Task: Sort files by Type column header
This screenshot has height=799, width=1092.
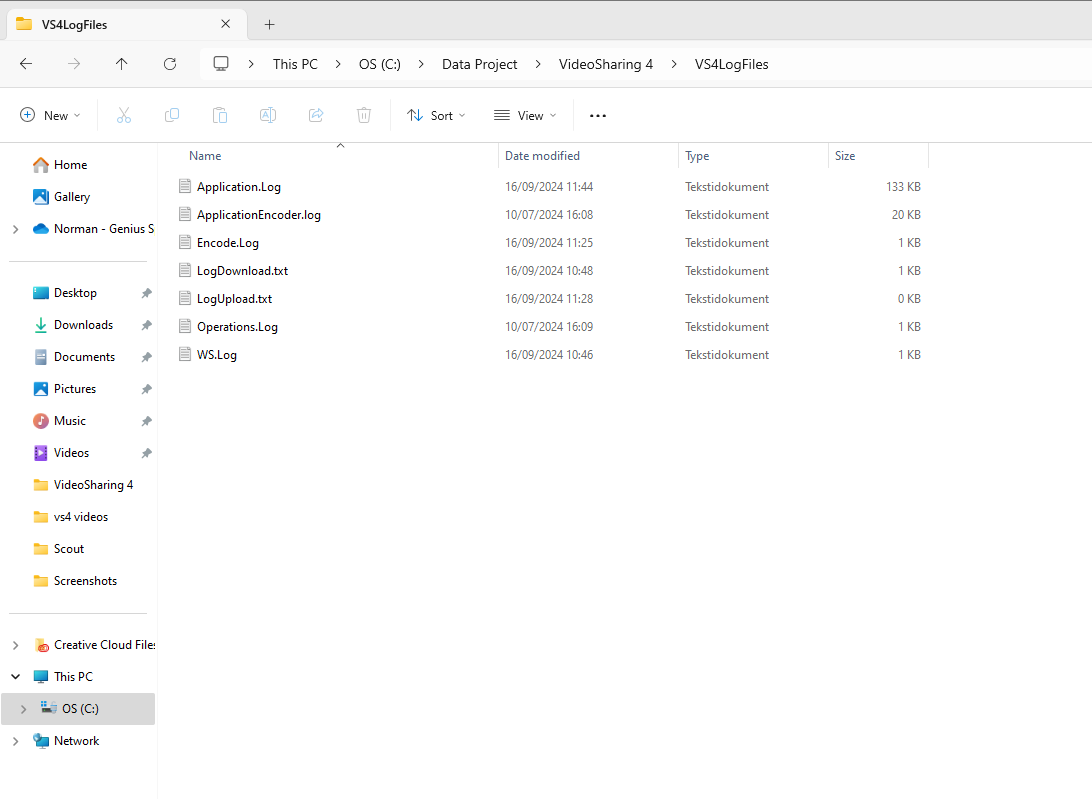Action: tap(697, 156)
